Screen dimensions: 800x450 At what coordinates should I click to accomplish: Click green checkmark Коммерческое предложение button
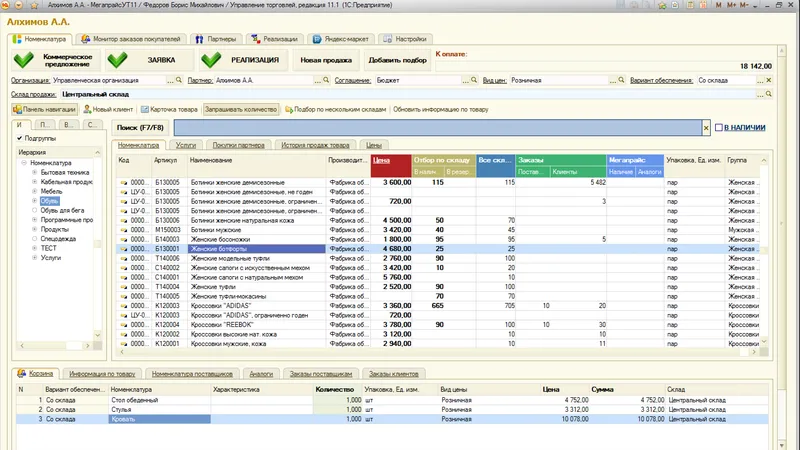coord(55,60)
